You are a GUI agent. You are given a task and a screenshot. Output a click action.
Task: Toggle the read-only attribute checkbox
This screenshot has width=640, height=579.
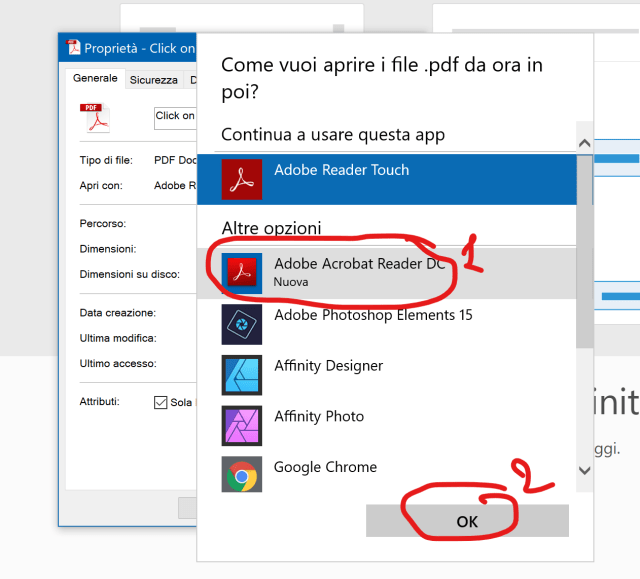160,402
